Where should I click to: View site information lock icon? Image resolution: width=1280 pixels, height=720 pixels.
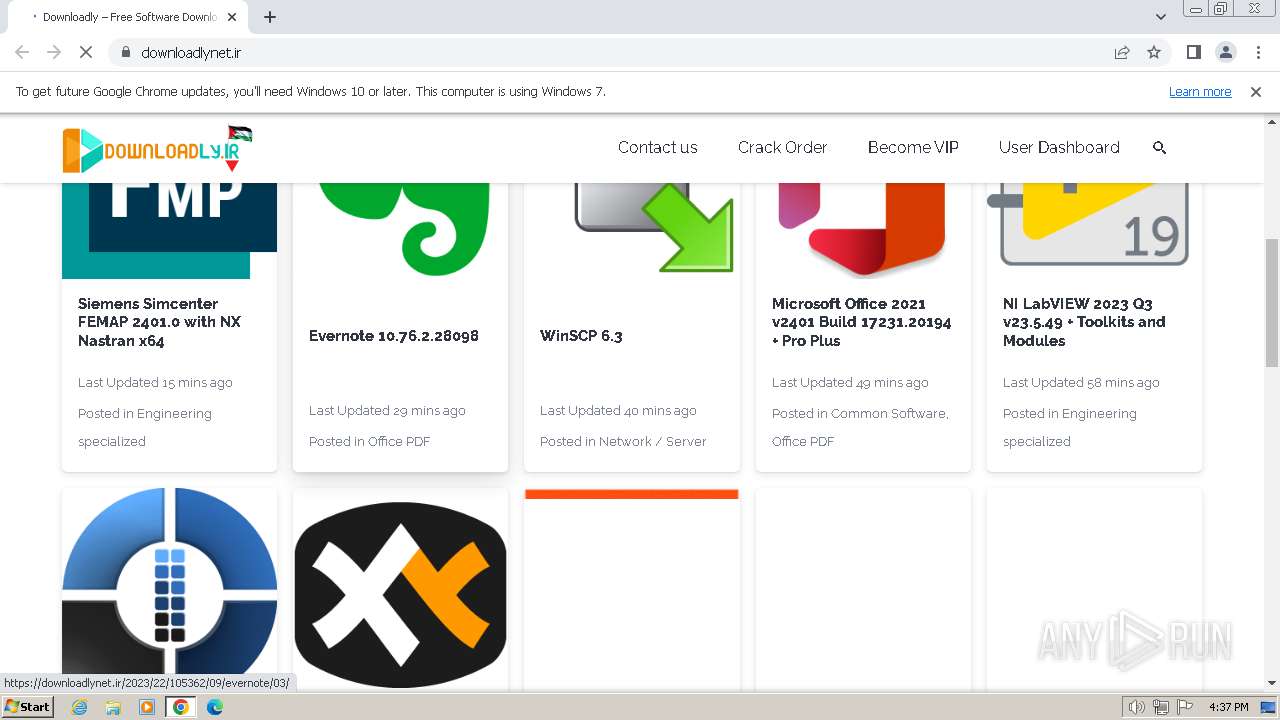[126, 52]
